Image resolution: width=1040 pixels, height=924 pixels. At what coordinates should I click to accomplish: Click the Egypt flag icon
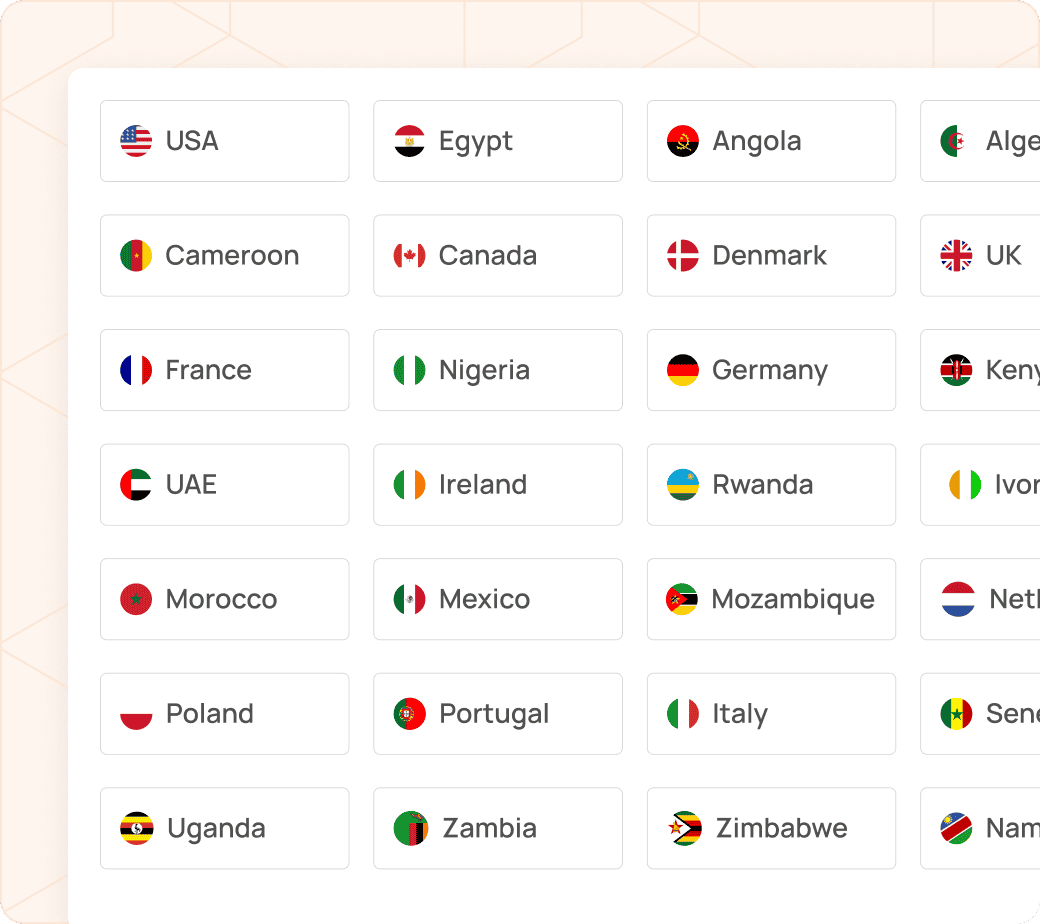(x=410, y=141)
